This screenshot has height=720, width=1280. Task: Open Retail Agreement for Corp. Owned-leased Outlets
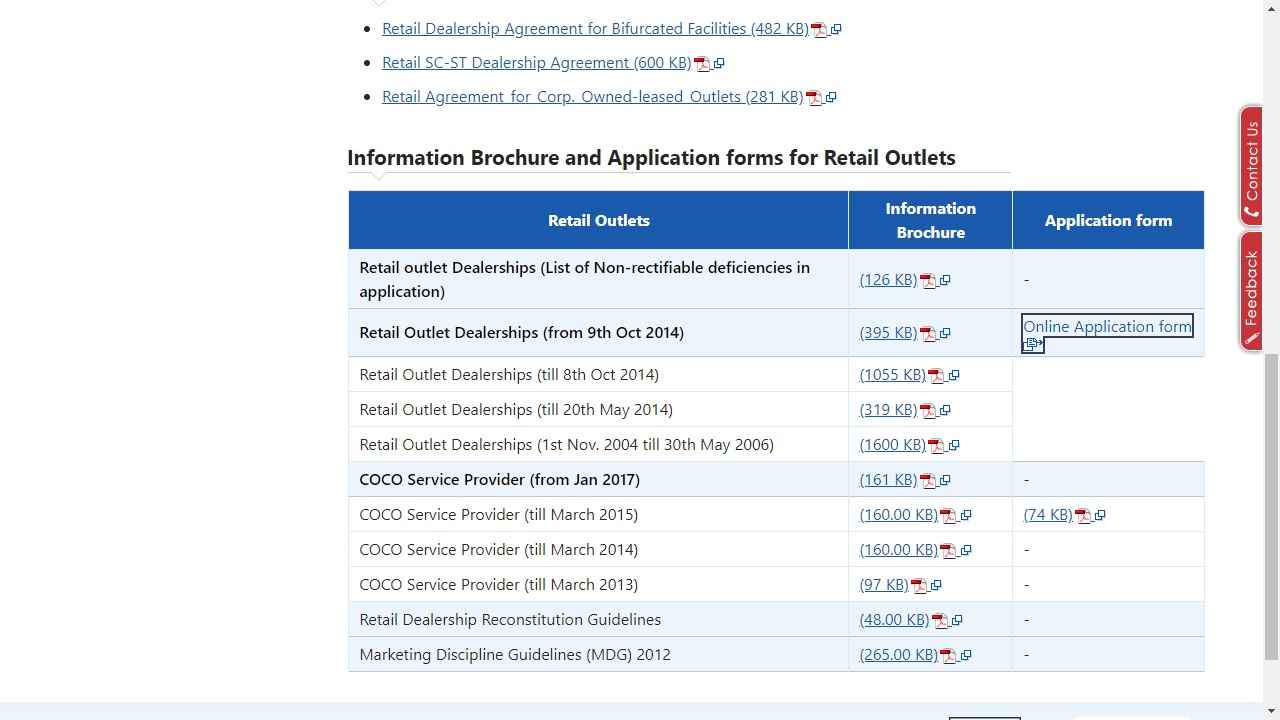tap(592, 97)
